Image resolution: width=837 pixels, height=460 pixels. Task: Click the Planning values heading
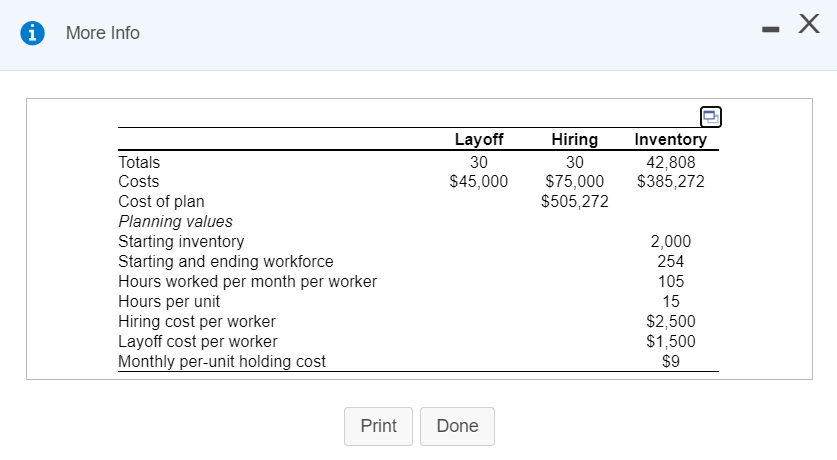tap(176, 221)
